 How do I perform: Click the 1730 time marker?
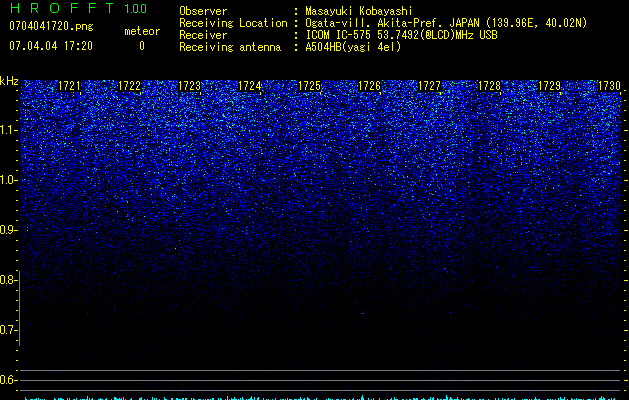[x=609, y=86]
